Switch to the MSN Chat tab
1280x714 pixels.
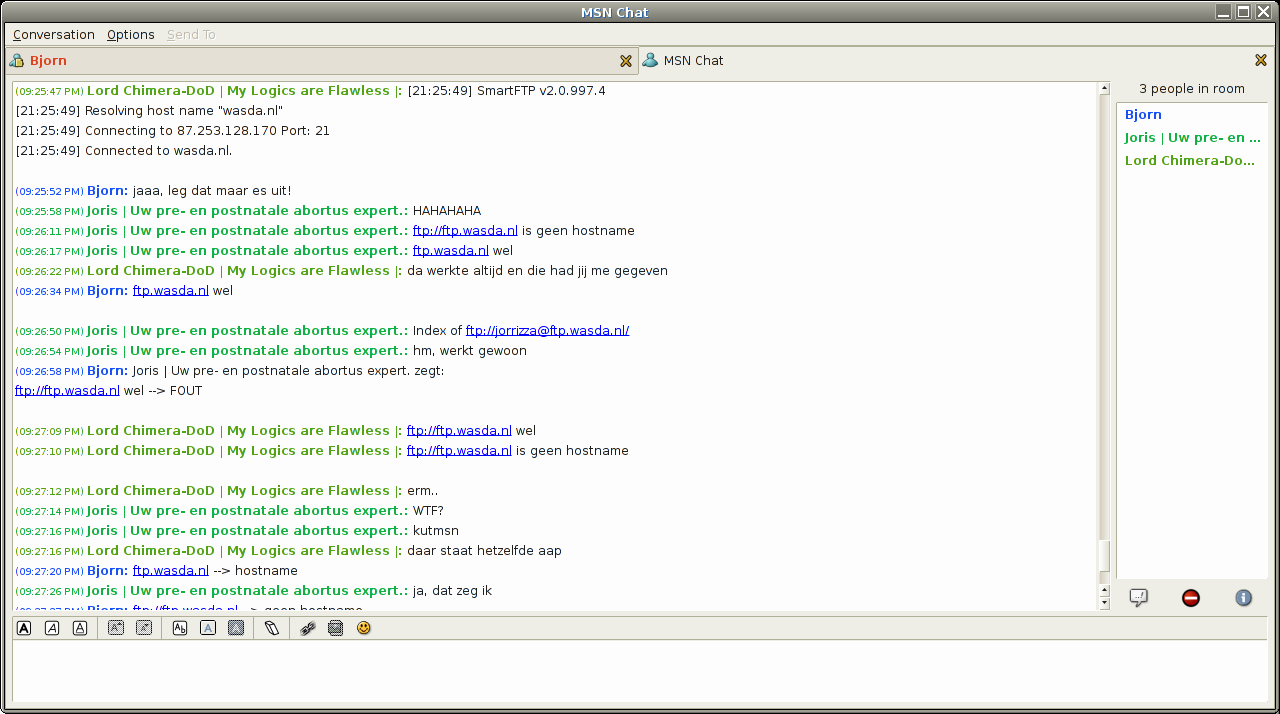coord(958,60)
